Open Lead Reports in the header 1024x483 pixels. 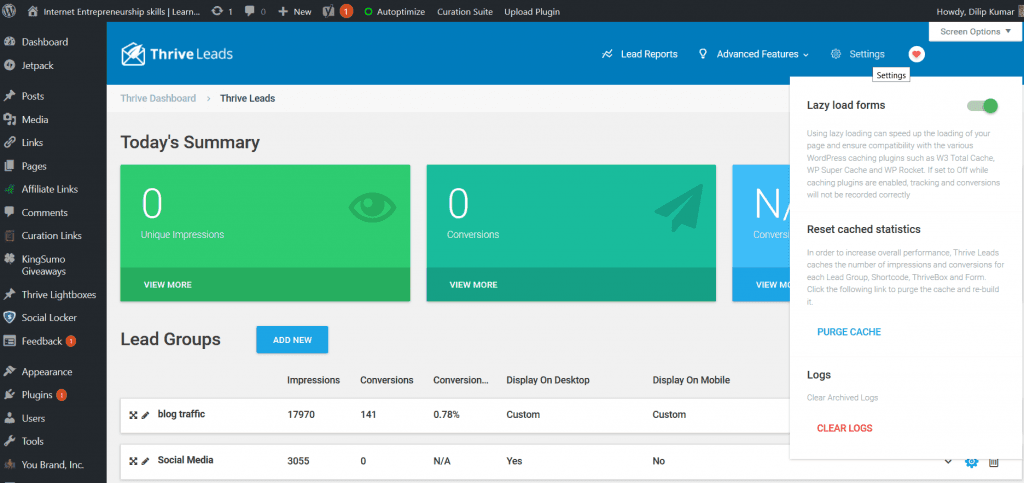639,54
